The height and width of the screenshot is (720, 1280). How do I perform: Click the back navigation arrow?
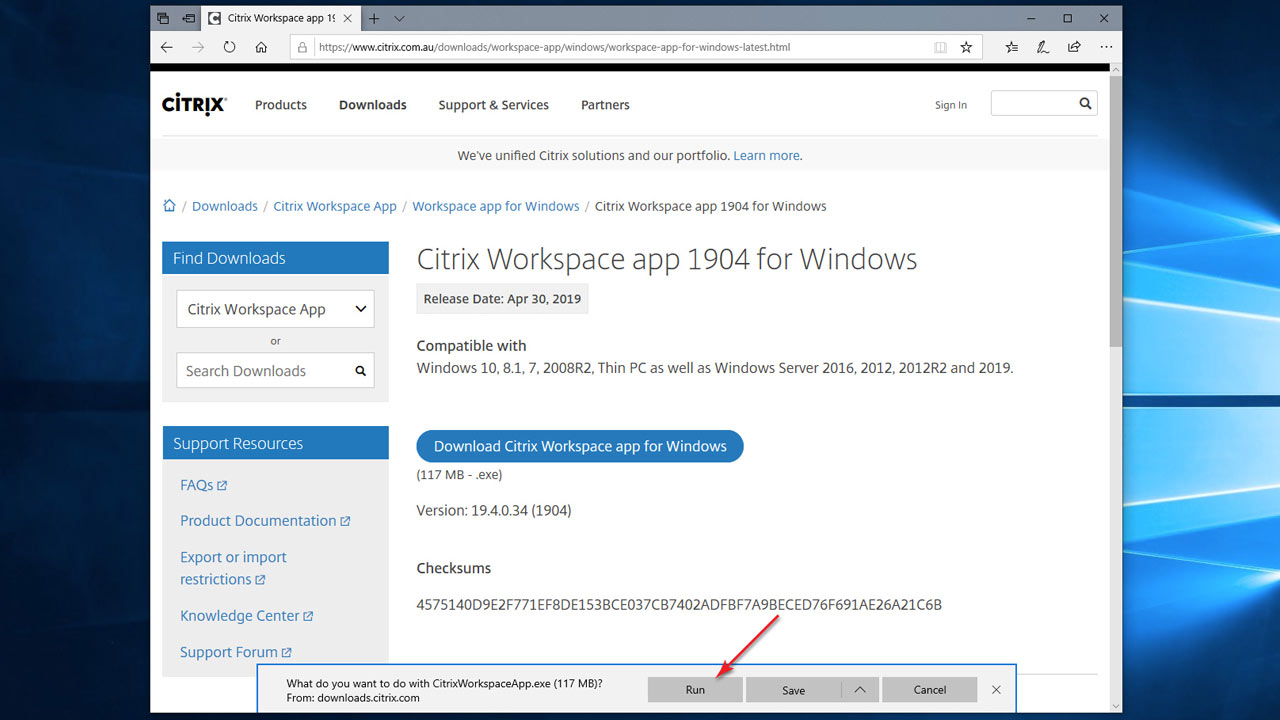[x=166, y=46]
